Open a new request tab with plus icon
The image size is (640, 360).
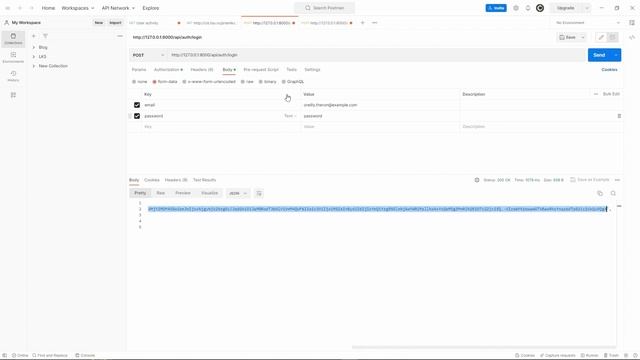pyautogui.click(x=362, y=23)
